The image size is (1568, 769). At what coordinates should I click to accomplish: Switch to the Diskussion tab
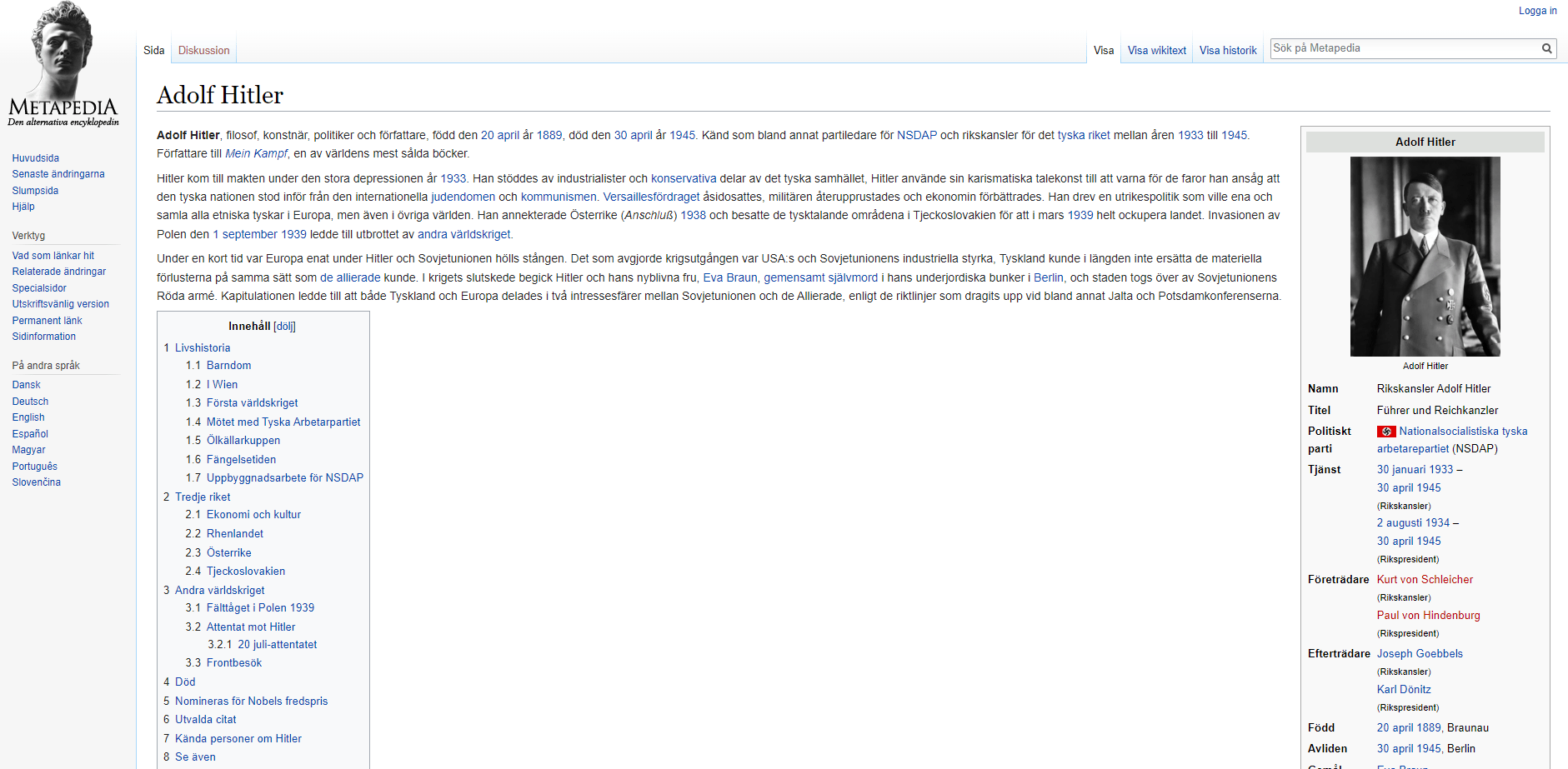pyautogui.click(x=203, y=51)
